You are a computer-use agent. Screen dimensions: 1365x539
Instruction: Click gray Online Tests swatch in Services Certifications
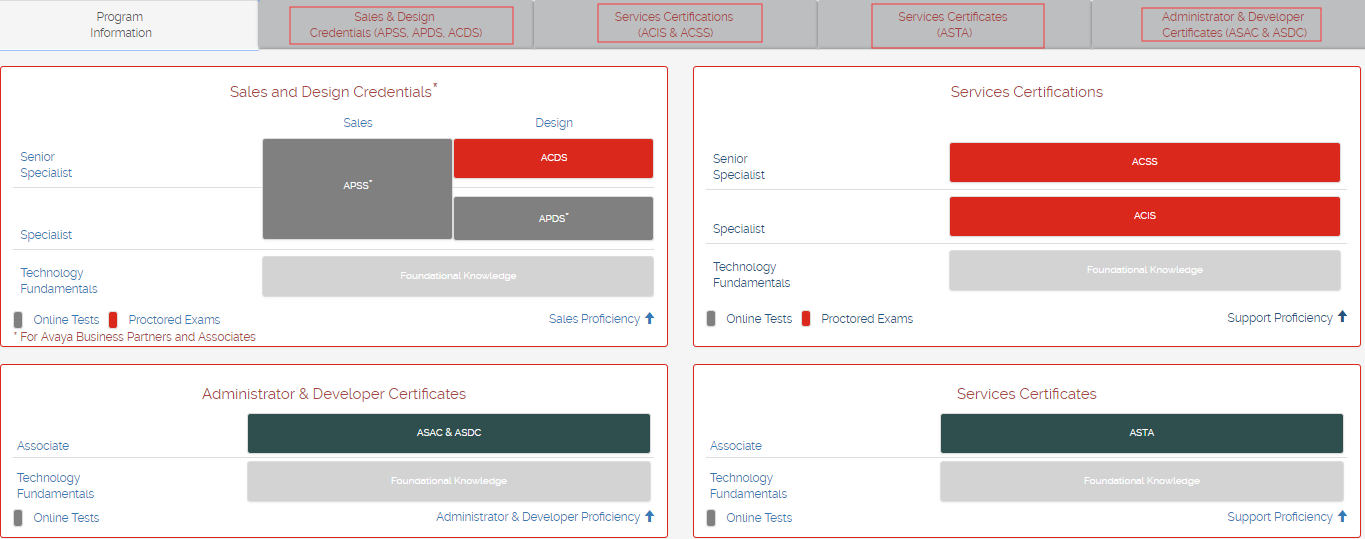[711, 319]
